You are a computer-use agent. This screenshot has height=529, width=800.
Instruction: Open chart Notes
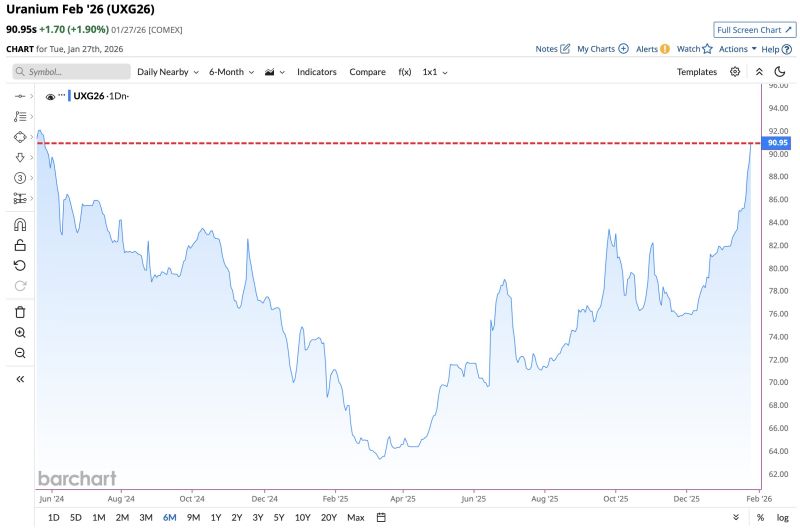pos(553,49)
